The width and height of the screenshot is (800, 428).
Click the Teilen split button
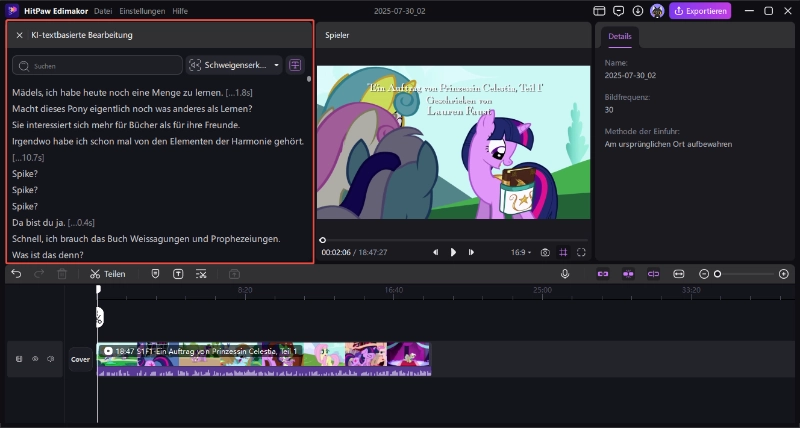point(108,274)
